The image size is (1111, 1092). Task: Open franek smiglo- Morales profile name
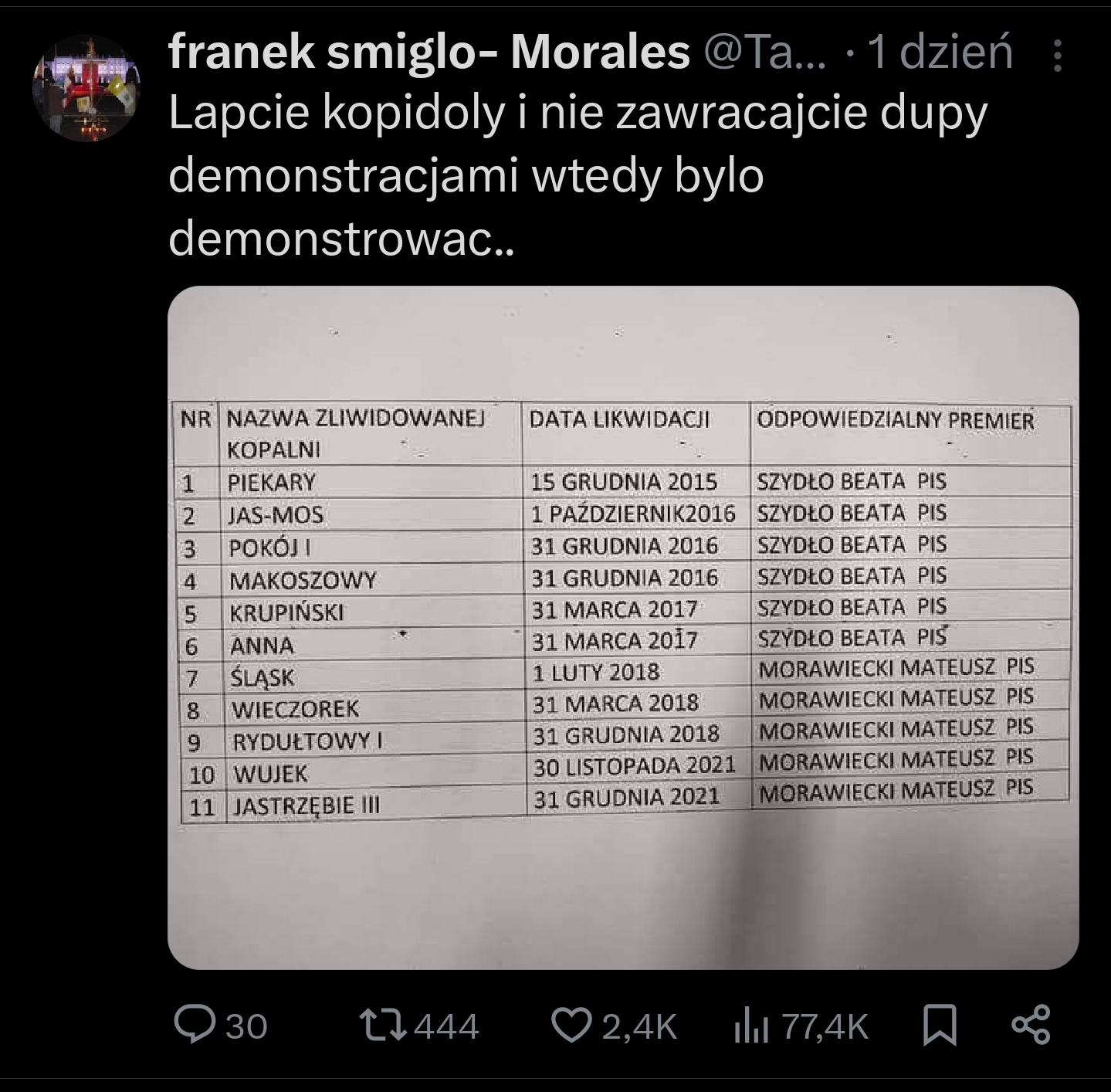428,53
